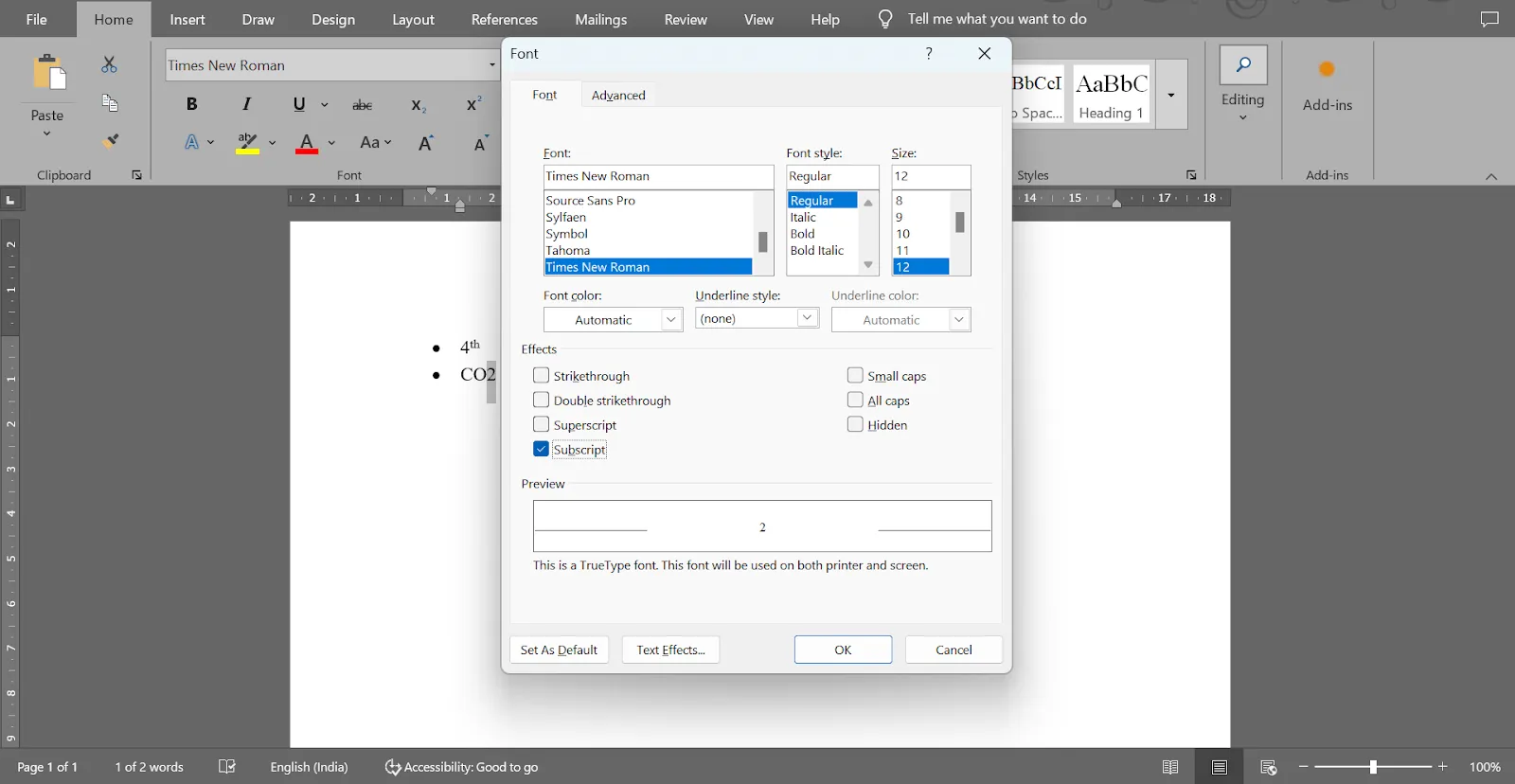The image size is (1515, 784).
Task: Apply Underline using the U icon
Action: click(299, 104)
